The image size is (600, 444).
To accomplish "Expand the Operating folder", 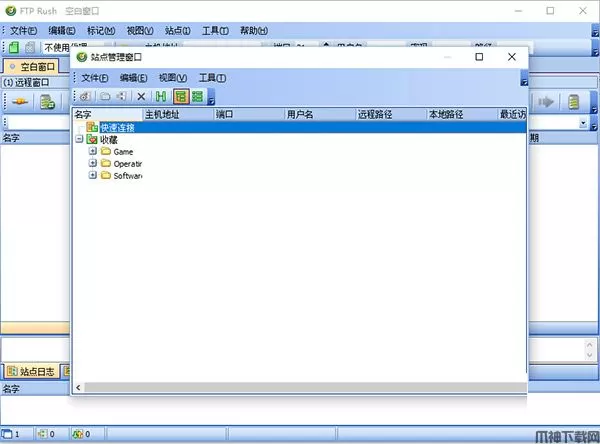I will (92, 163).
